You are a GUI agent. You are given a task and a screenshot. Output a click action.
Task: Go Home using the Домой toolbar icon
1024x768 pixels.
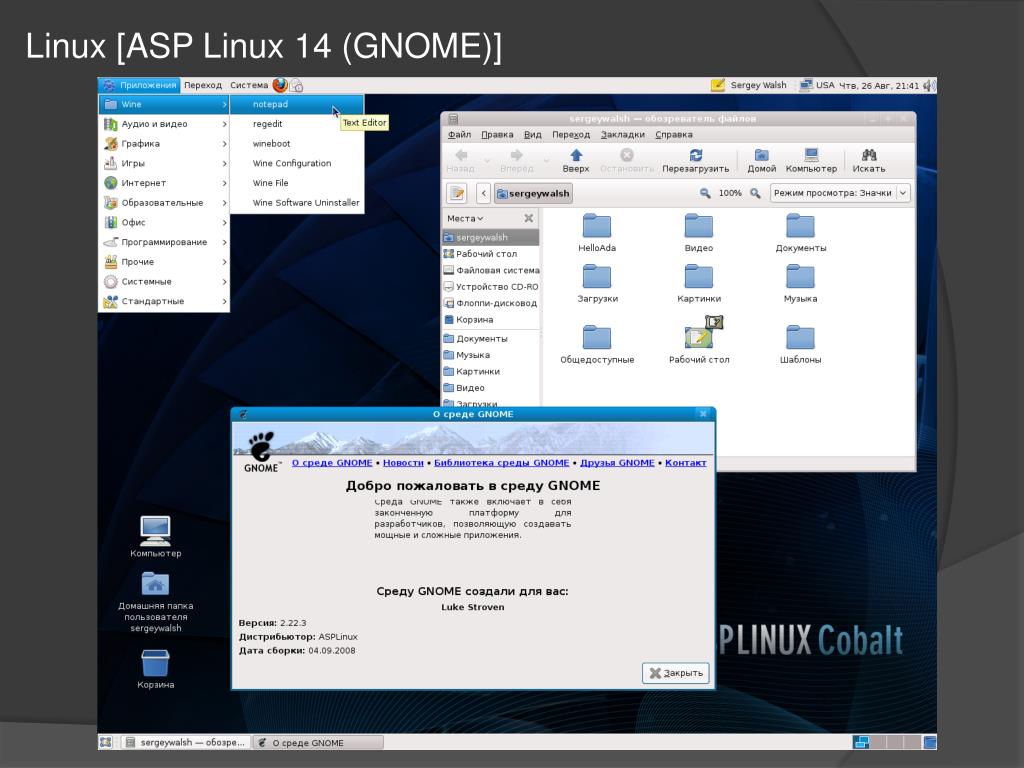[x=761, y=160]
